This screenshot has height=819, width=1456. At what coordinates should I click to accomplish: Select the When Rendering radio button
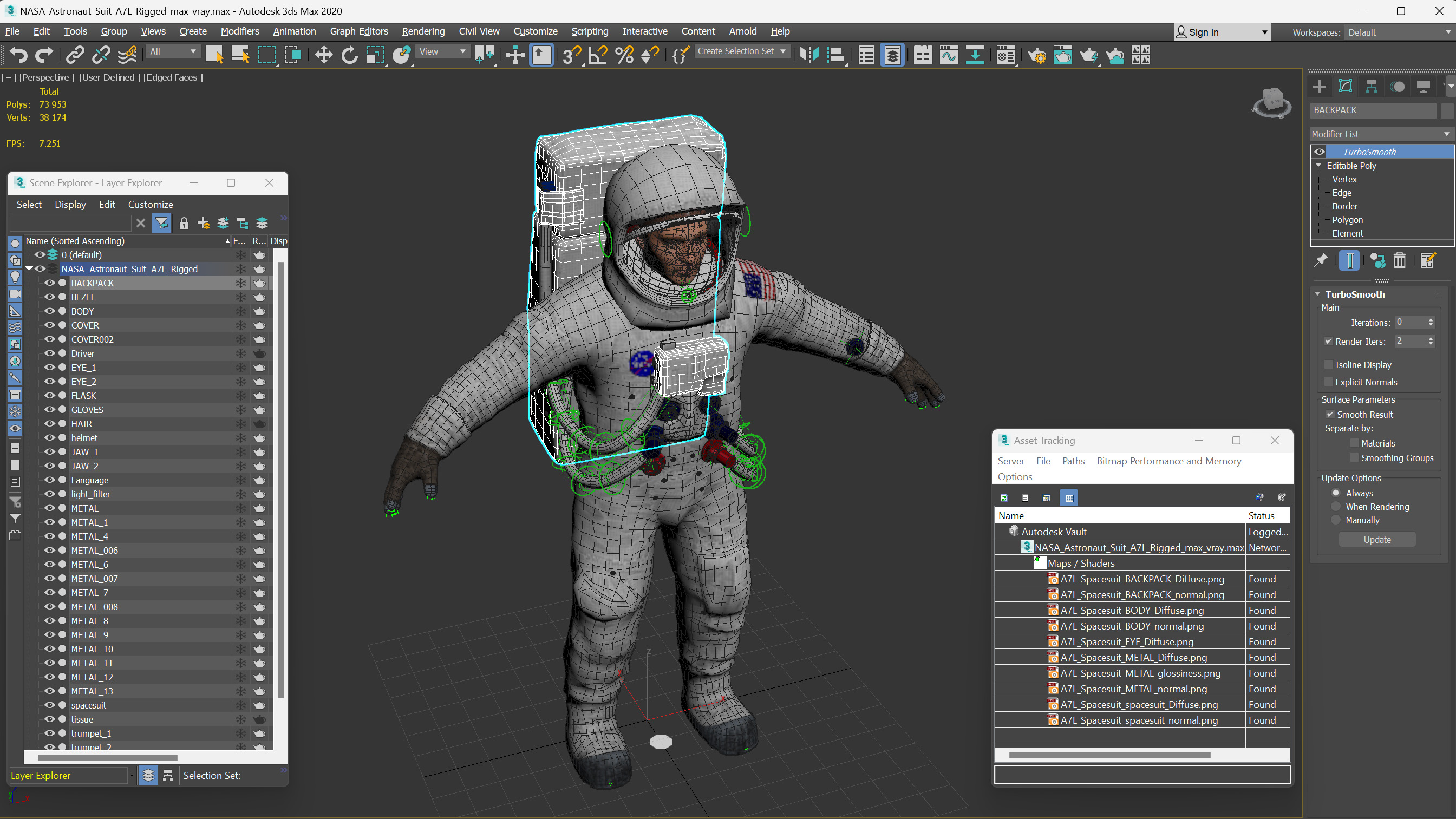point(1336,507)
